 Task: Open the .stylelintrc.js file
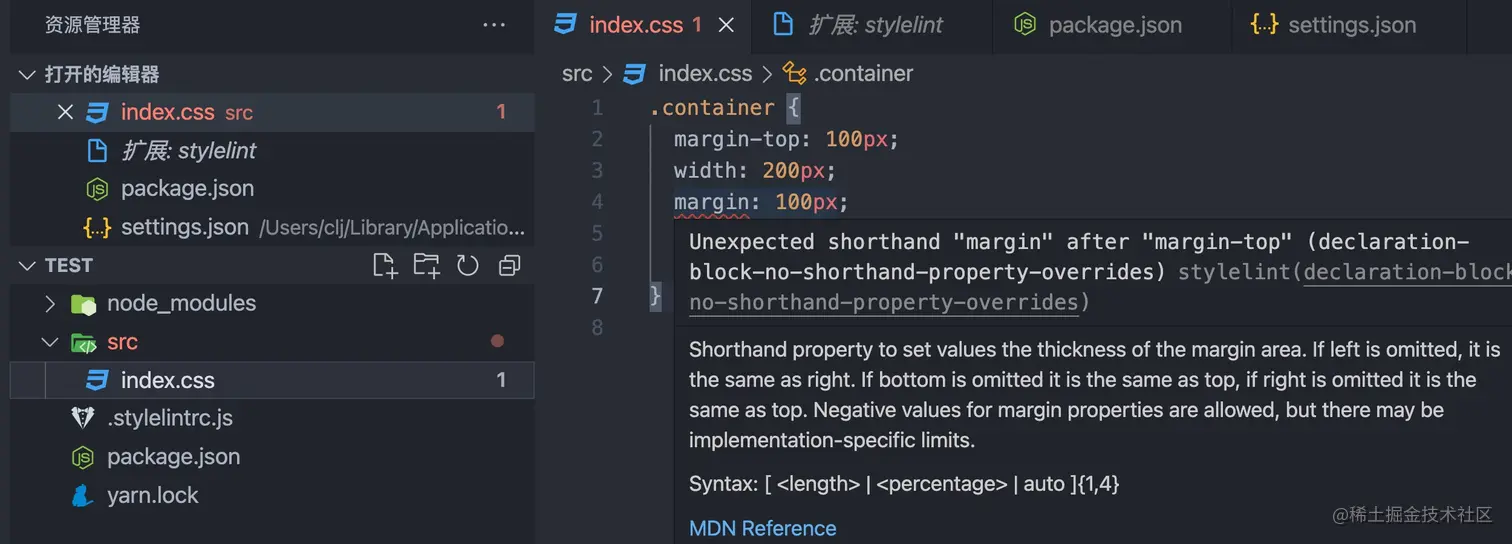click(272, 418)
